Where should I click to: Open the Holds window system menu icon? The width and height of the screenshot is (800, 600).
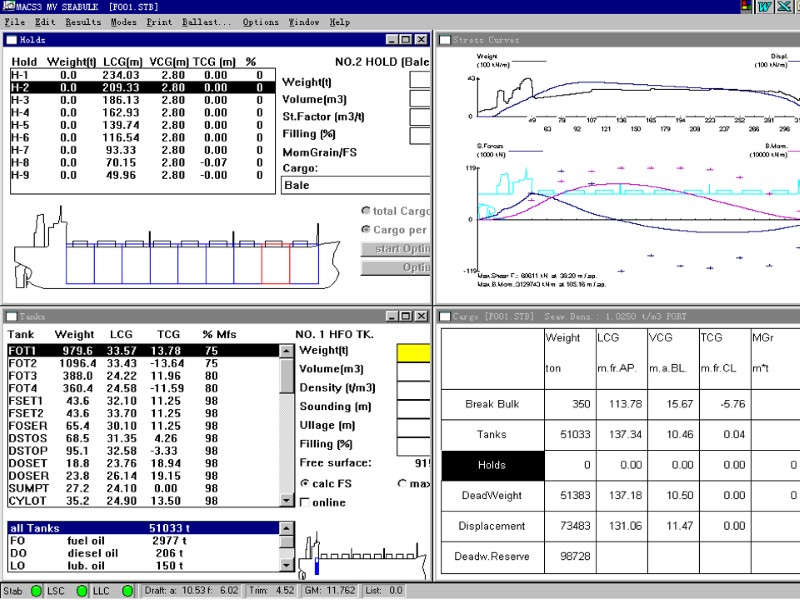pos(12,40)
